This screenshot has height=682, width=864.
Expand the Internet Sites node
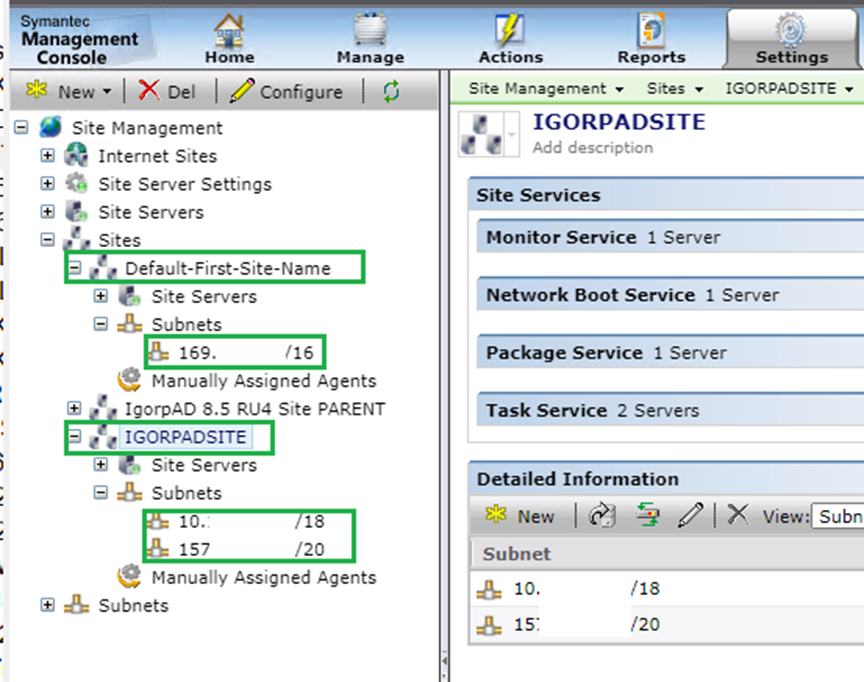click(47, 156)
